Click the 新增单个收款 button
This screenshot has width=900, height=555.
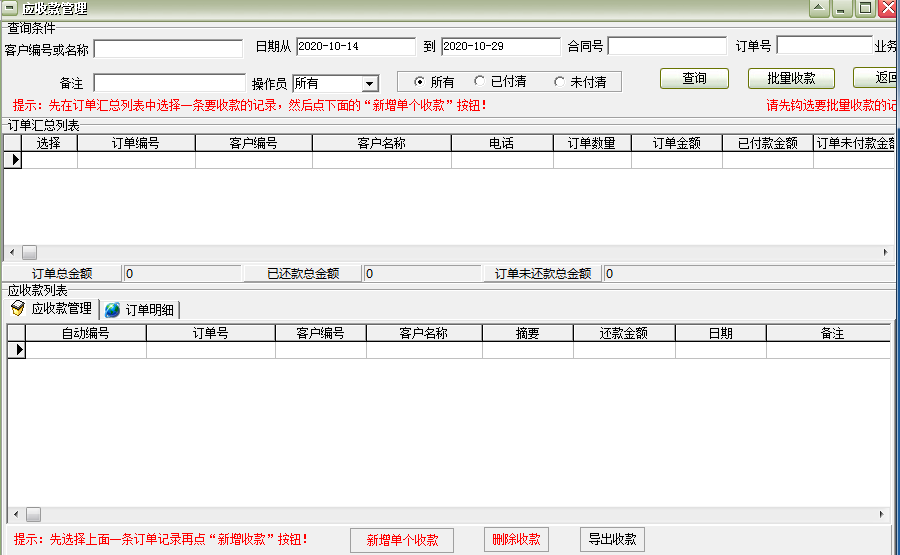click(x=402, y=540)
